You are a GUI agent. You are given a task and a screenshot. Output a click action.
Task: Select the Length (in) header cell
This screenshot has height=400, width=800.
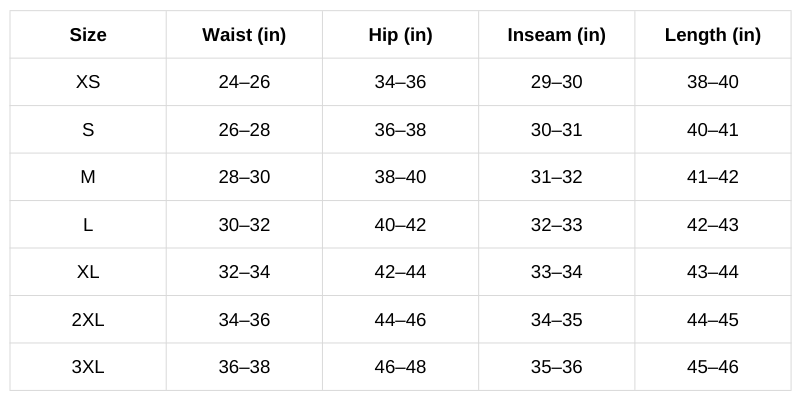712,35
